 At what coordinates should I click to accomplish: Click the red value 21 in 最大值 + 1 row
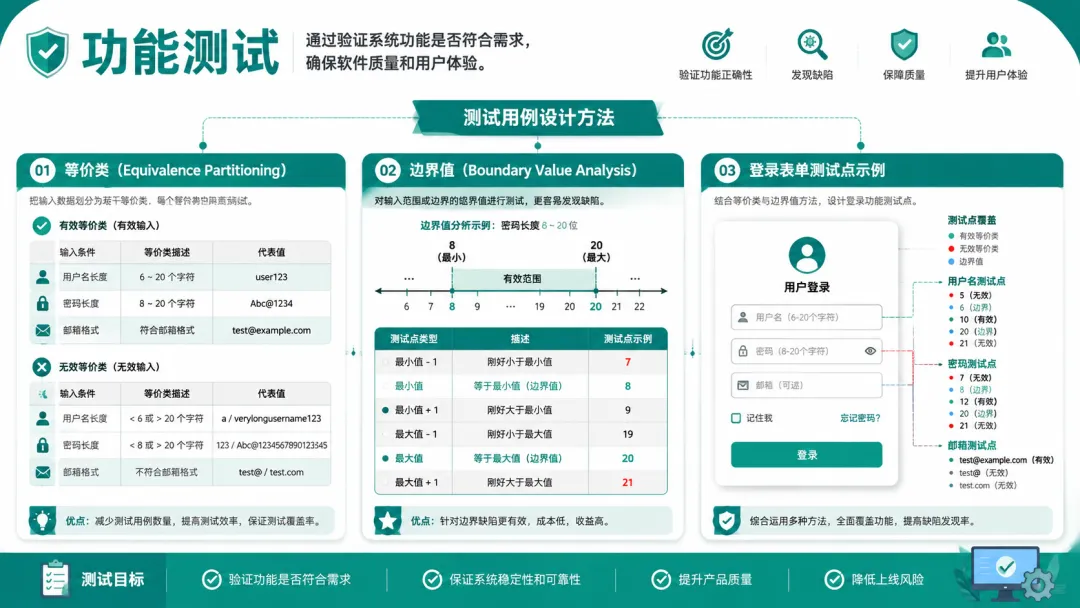(627, 483)
